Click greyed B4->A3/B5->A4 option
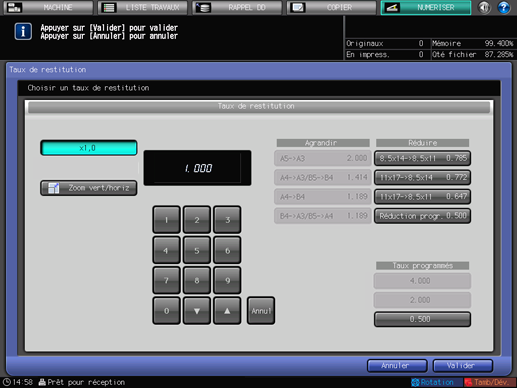This screenshot has width=517, height=388. [323, 216]
